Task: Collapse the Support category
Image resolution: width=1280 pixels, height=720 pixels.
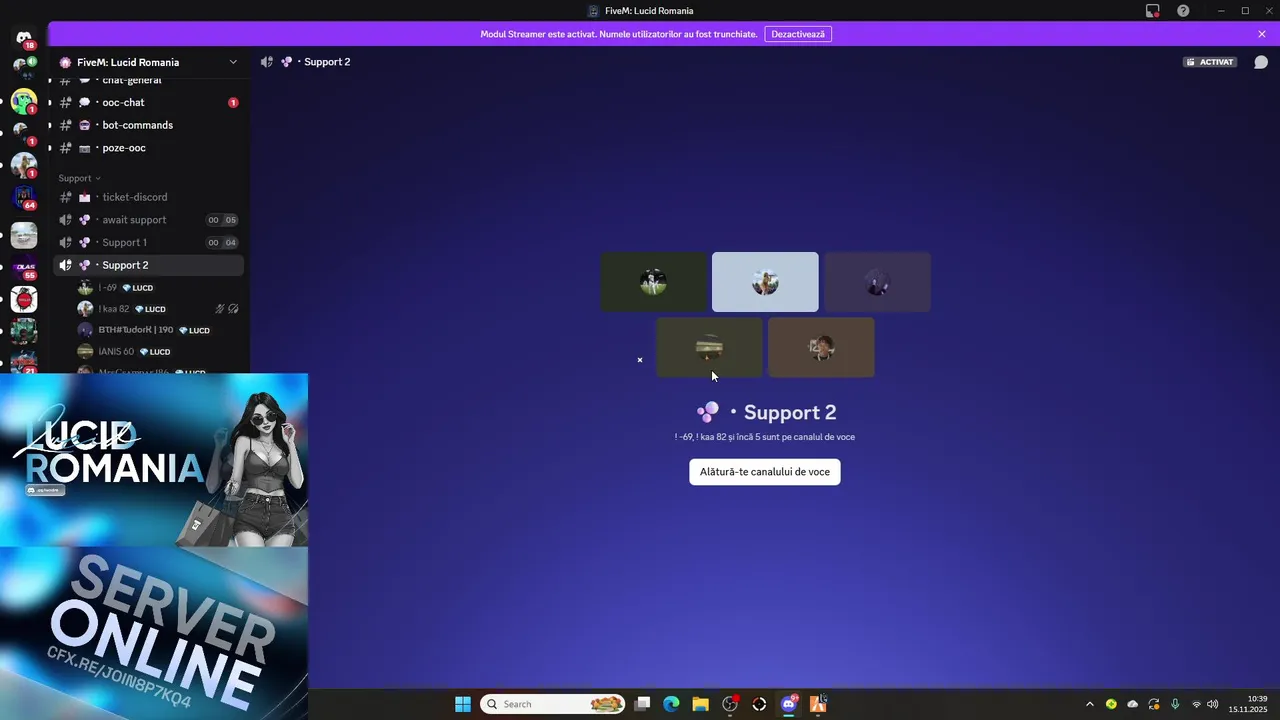Action: (80, 178)
